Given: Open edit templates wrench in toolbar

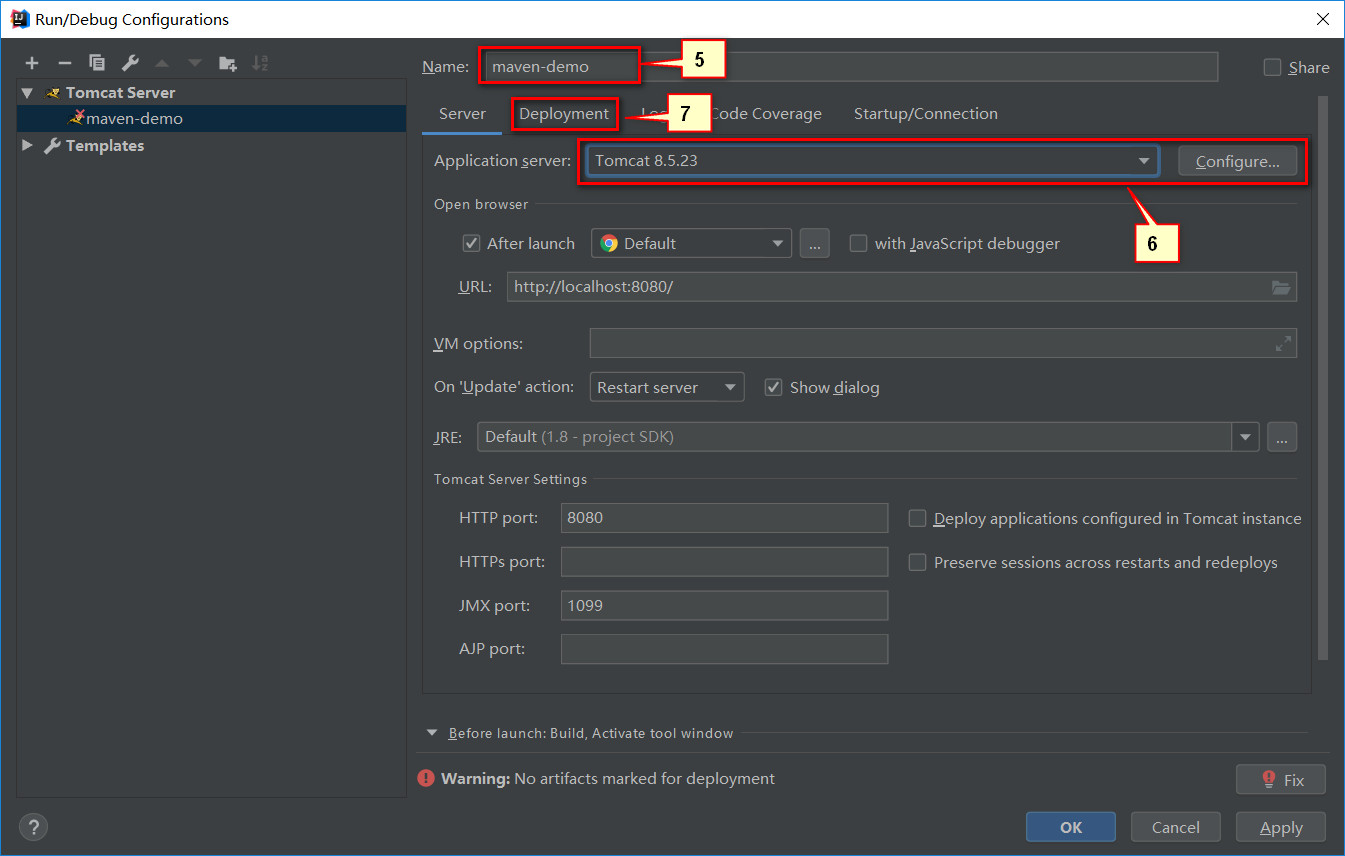Looking at the screenshot, I should 130,63.
